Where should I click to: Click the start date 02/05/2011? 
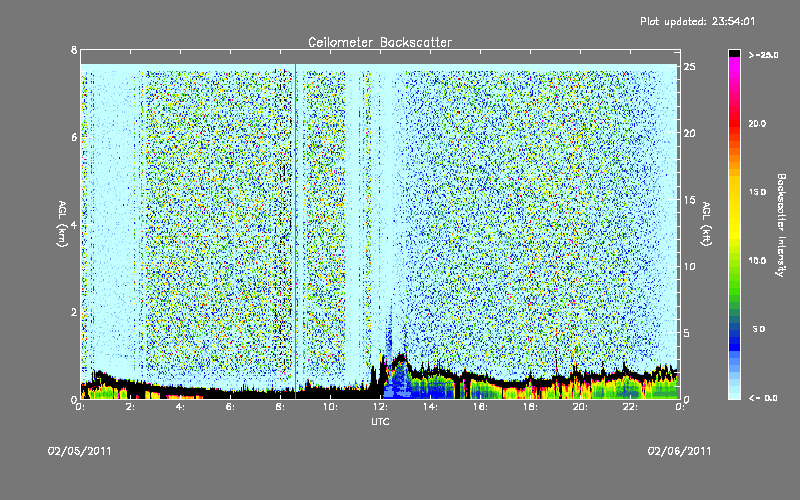80,451
